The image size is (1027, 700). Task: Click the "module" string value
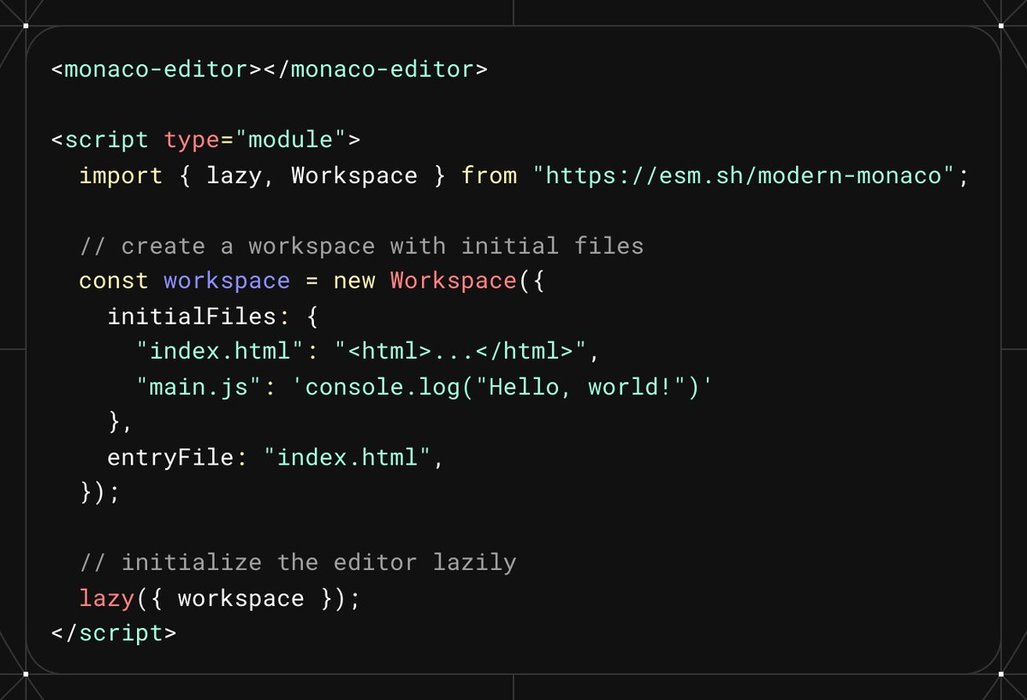(x=291, y=139)
